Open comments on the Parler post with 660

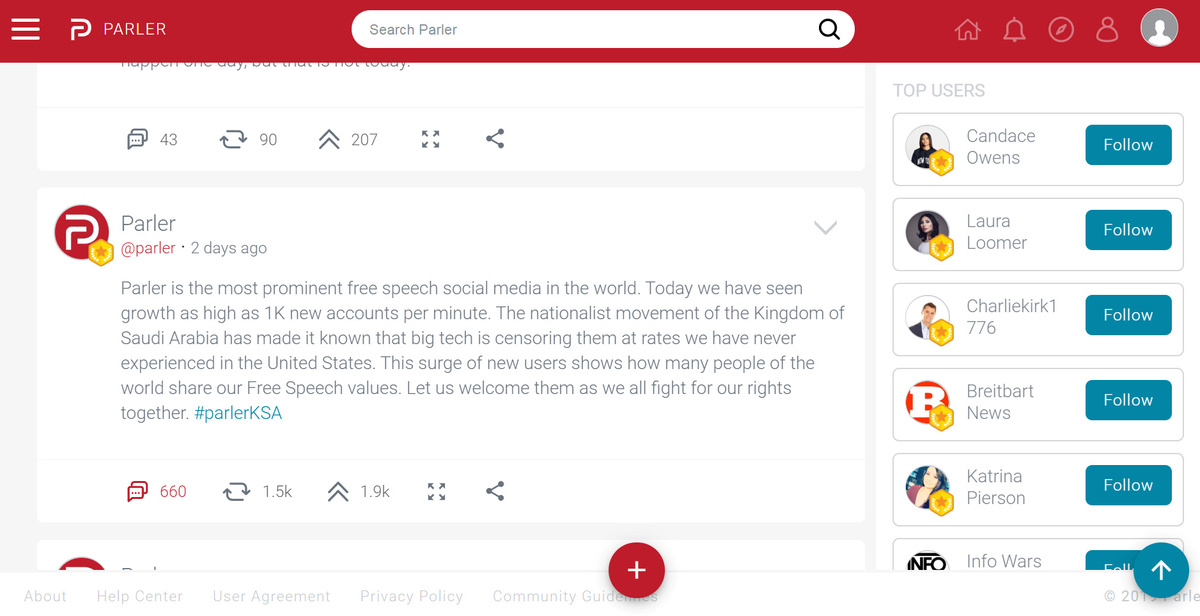click(x=138, y=491)
